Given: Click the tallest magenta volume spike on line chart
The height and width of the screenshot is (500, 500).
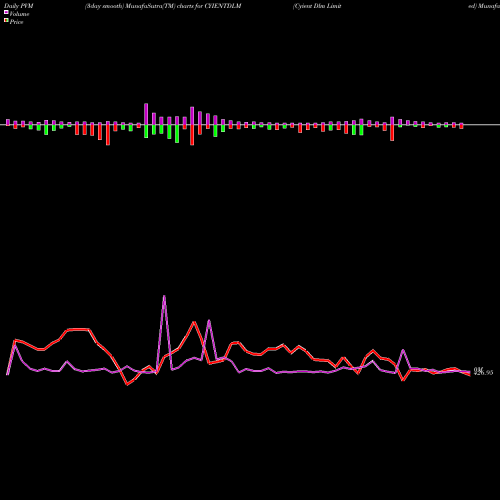Looking at the screenshot, I should 164,297.
